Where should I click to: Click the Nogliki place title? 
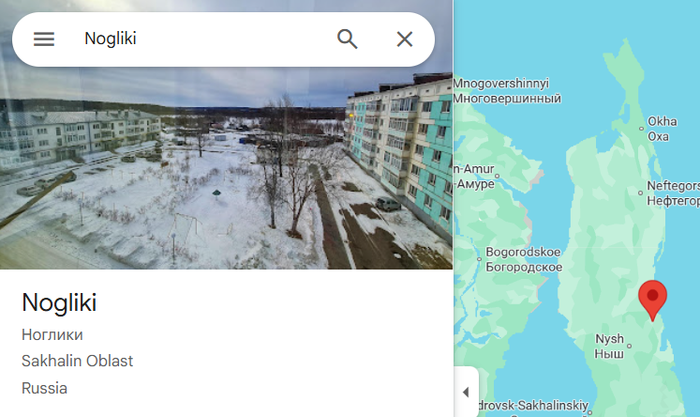(x=59, y=303)
